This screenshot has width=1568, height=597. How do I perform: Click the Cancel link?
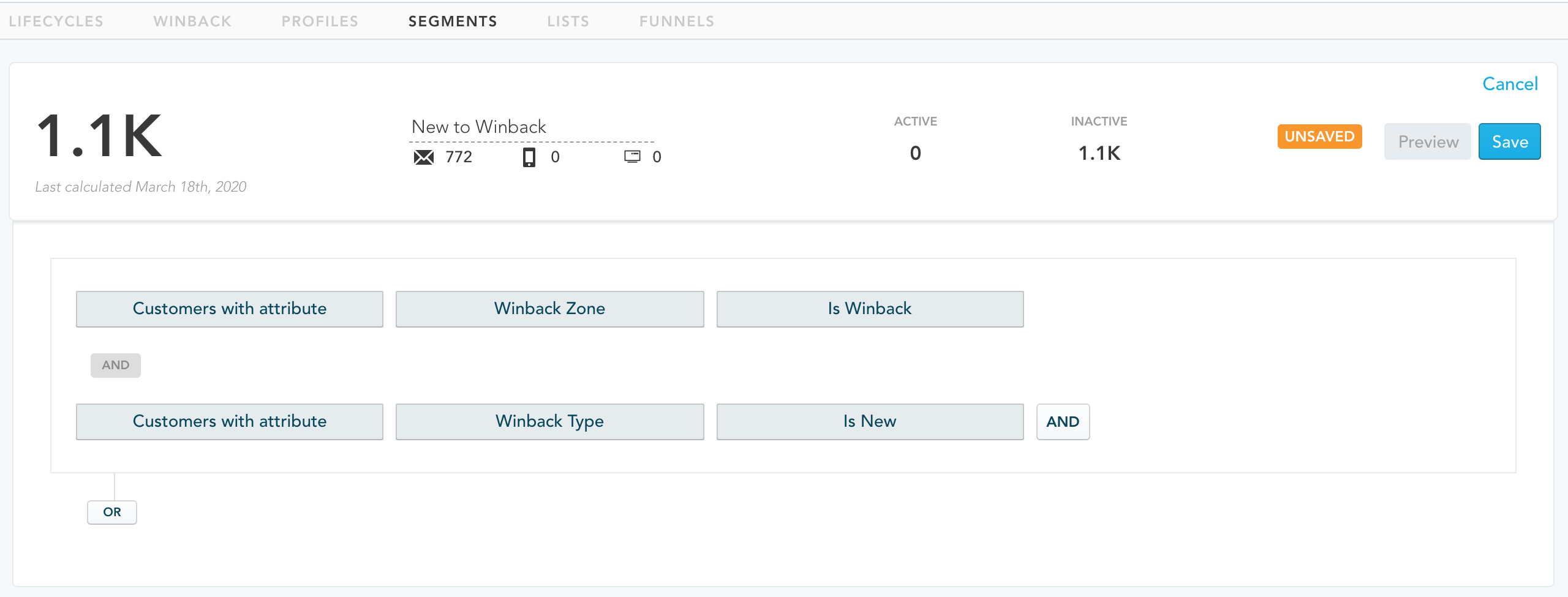tap(1510, 84)
